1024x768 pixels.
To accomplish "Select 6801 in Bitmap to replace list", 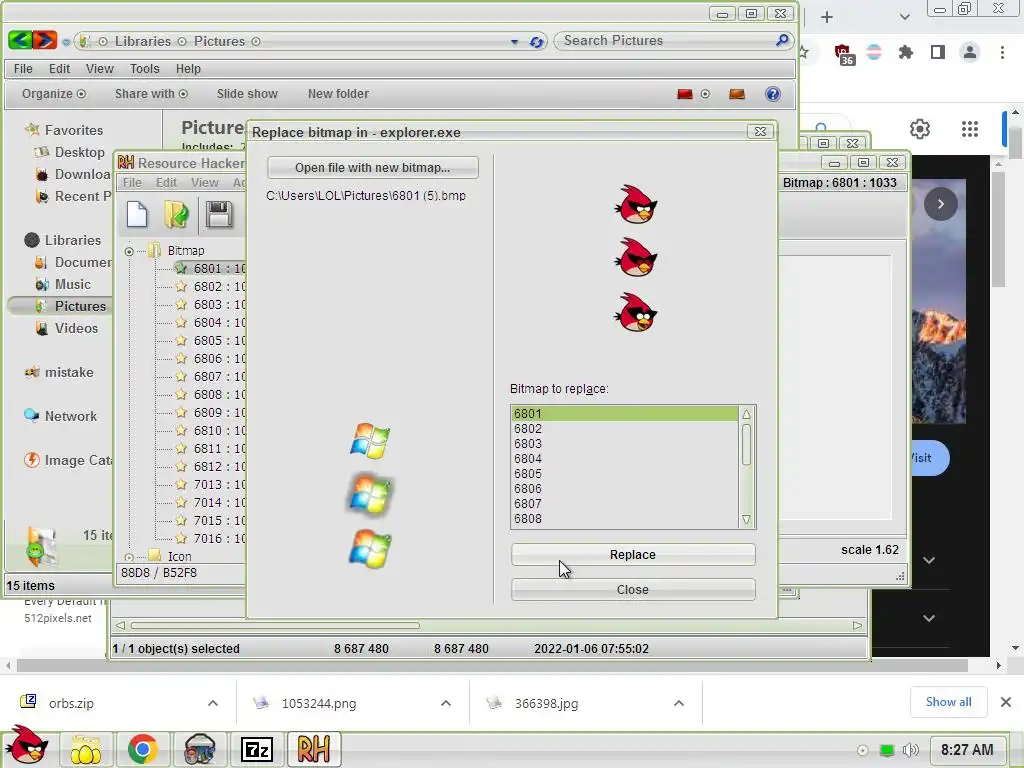I will tap(624, 413).
